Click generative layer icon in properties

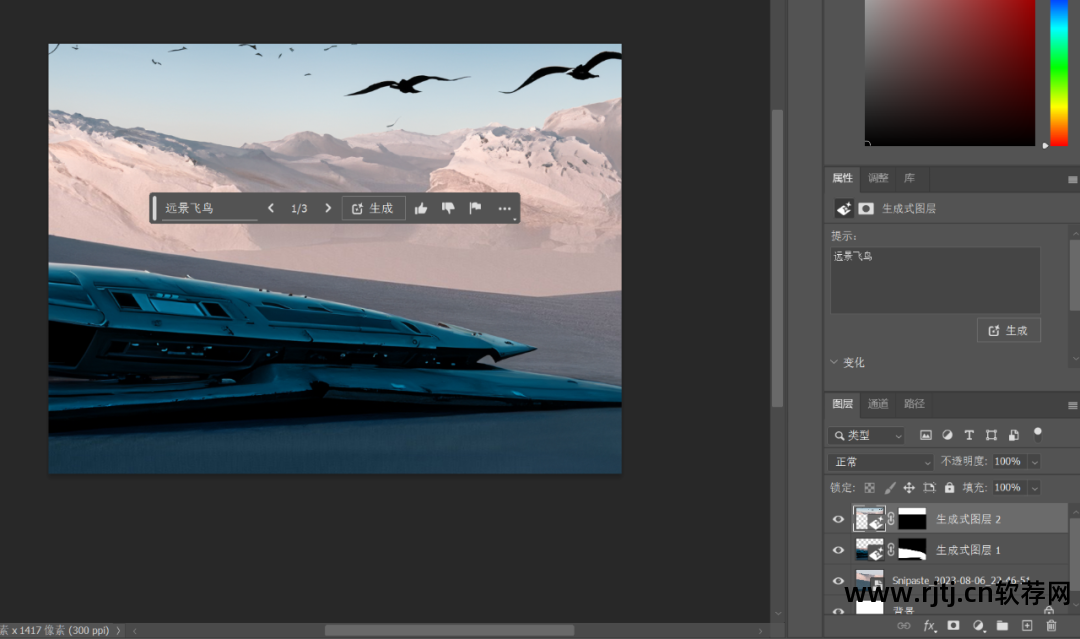click(x=843, y=208)
